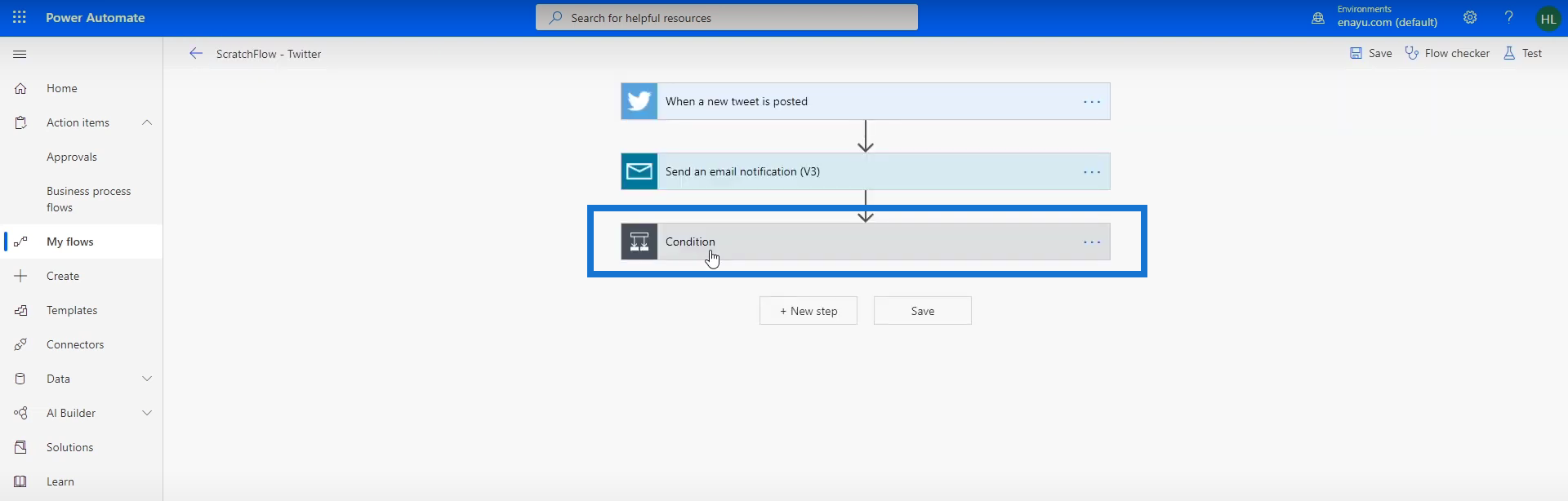Screen dimensions: 1568x501
Task: Switch environment enayu.com (default)
Action: click(1388, 22)
